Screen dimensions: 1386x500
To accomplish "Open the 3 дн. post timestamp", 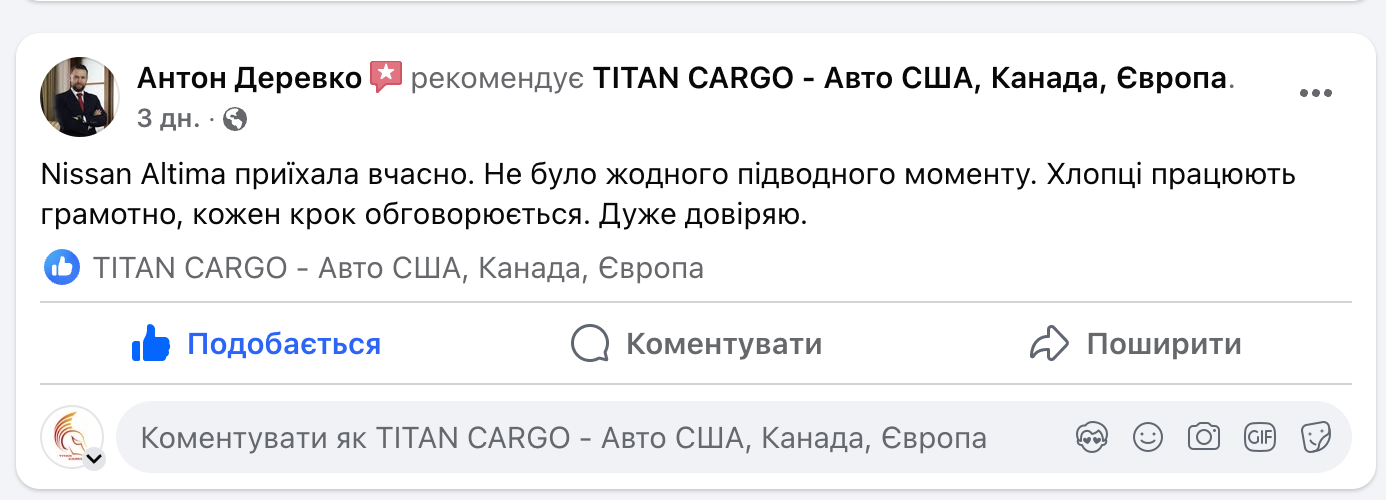I will [x=167, y=121].
